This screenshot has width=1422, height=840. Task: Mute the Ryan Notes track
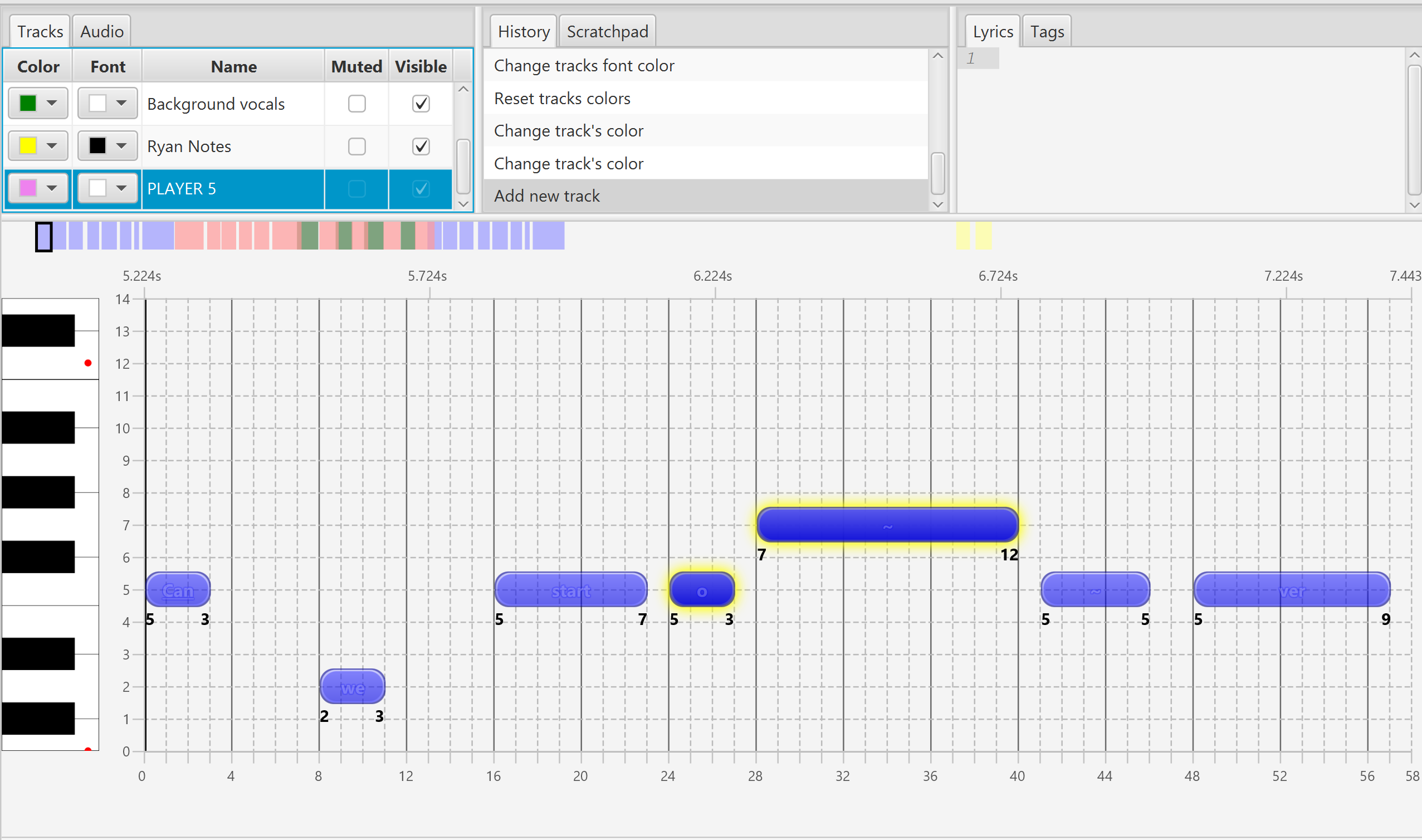tap(356, 146)
